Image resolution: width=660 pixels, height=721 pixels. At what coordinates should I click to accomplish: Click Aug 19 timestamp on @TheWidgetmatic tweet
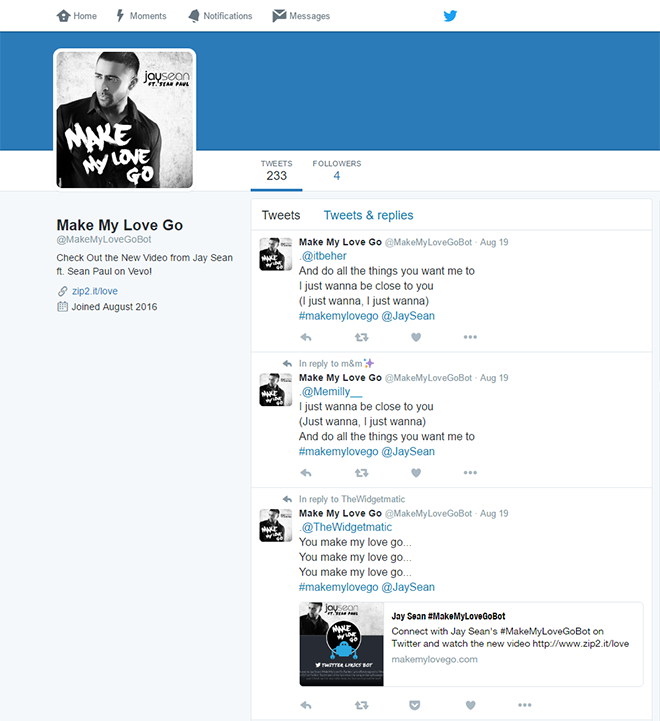pos(494,514)
